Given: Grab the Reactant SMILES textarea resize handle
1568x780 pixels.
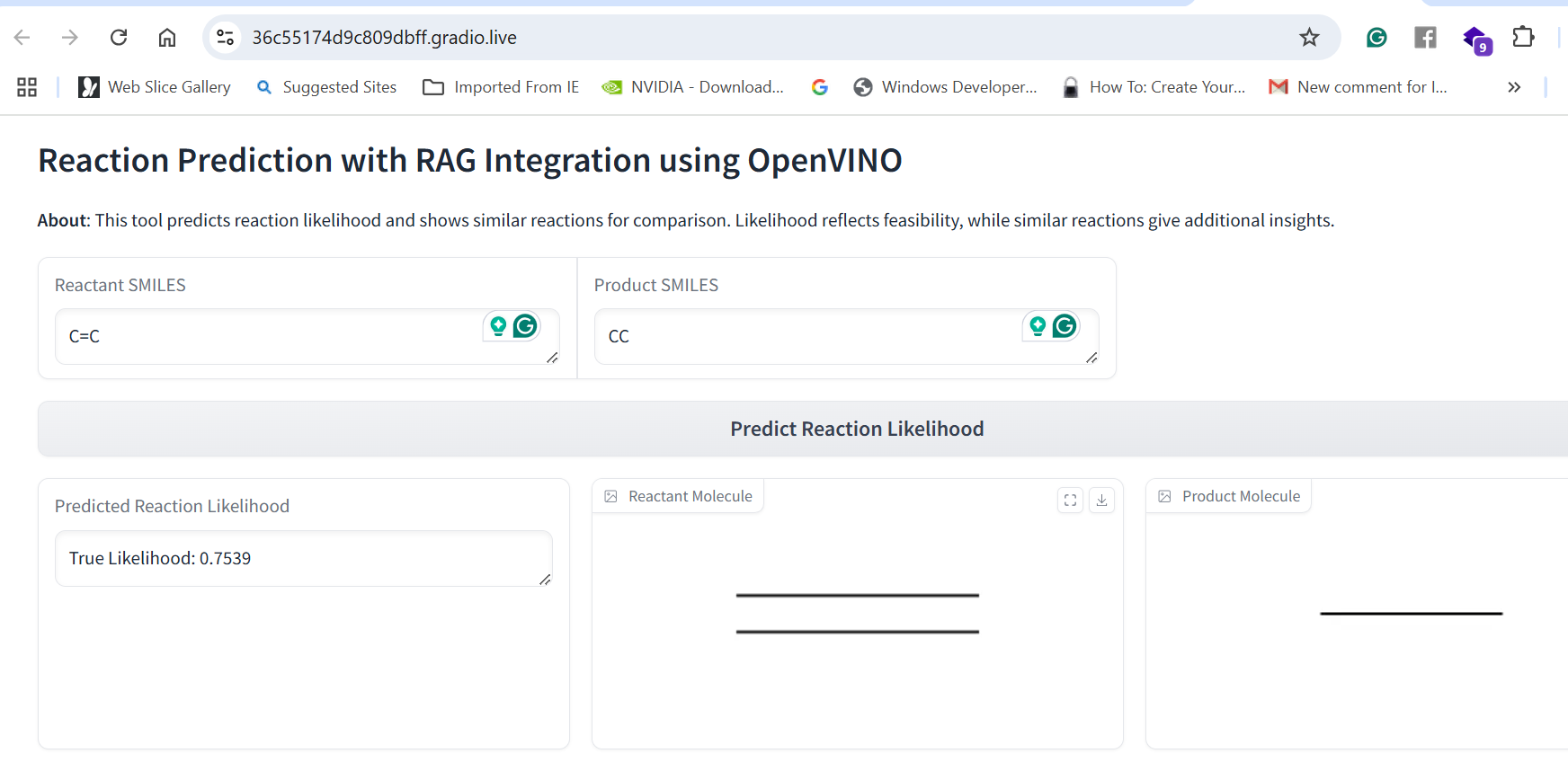Looking at the screenshot, I should [552, 358].
